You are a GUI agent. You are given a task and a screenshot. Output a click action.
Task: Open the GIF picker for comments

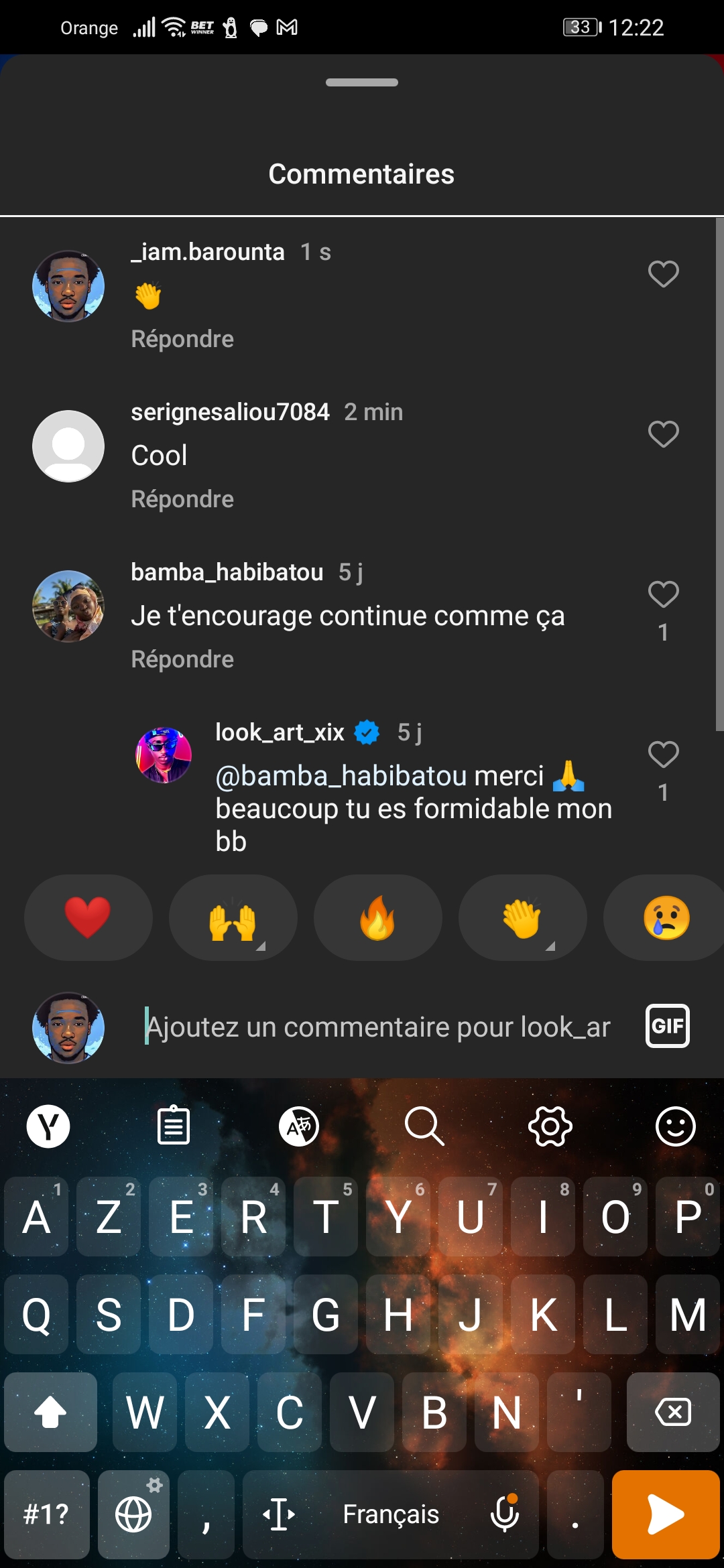click(x=667, y=1026)
